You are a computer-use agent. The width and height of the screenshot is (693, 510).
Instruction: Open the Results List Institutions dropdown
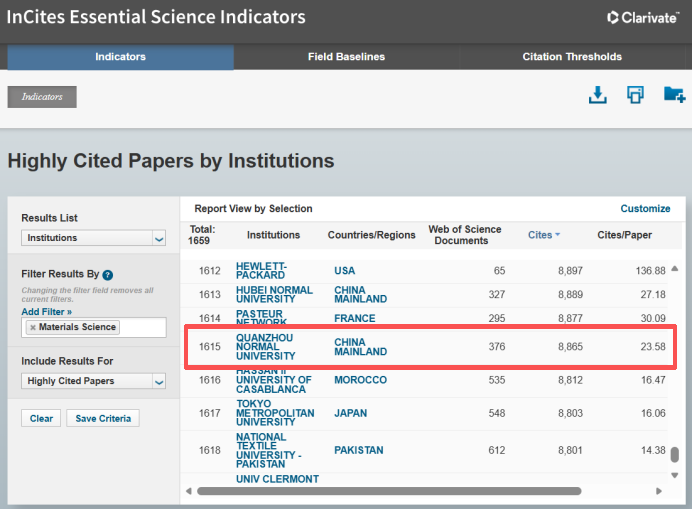93,238
